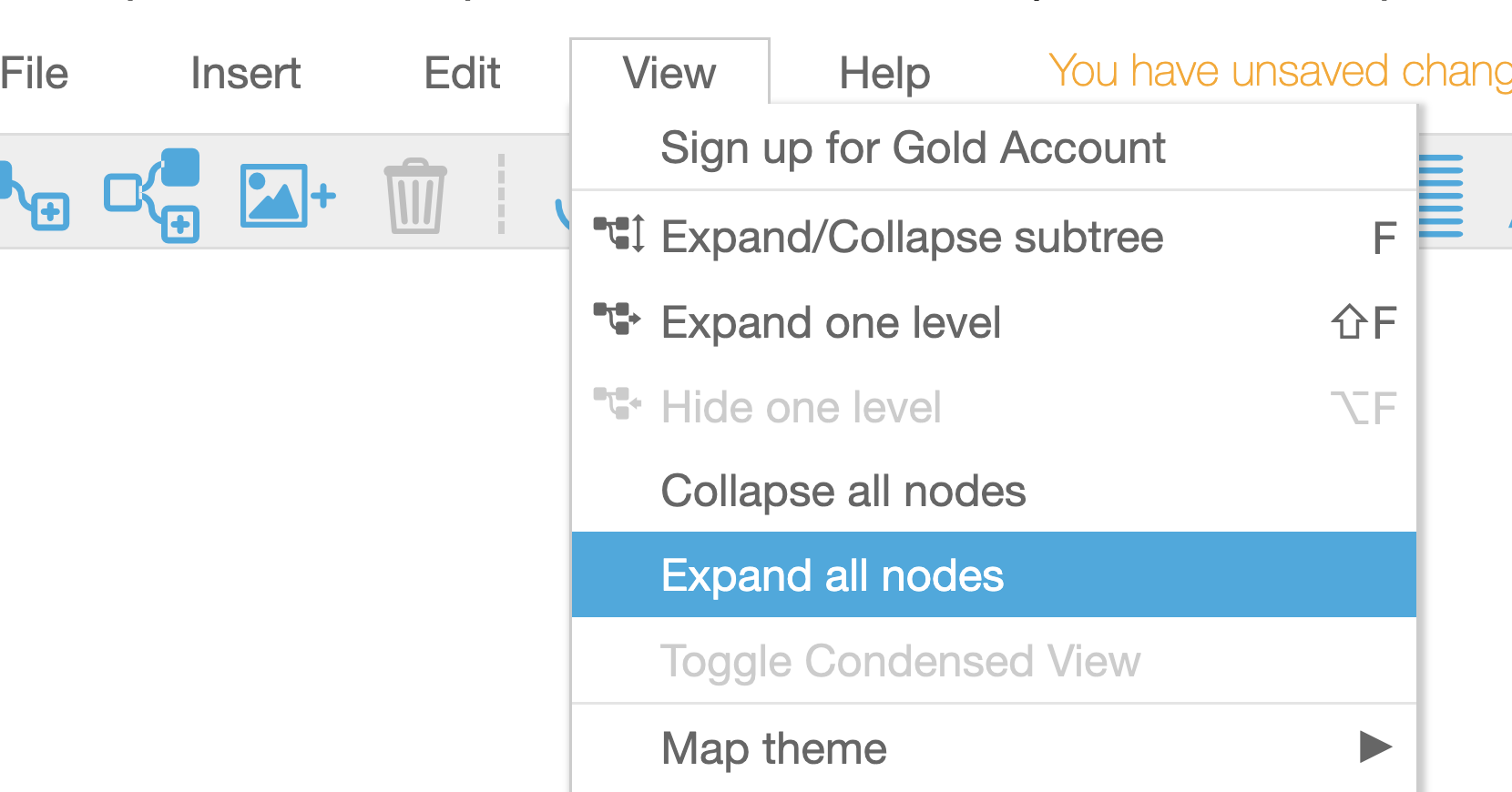Open the Help menu
Screen dimensions: 1512x792
884,73
